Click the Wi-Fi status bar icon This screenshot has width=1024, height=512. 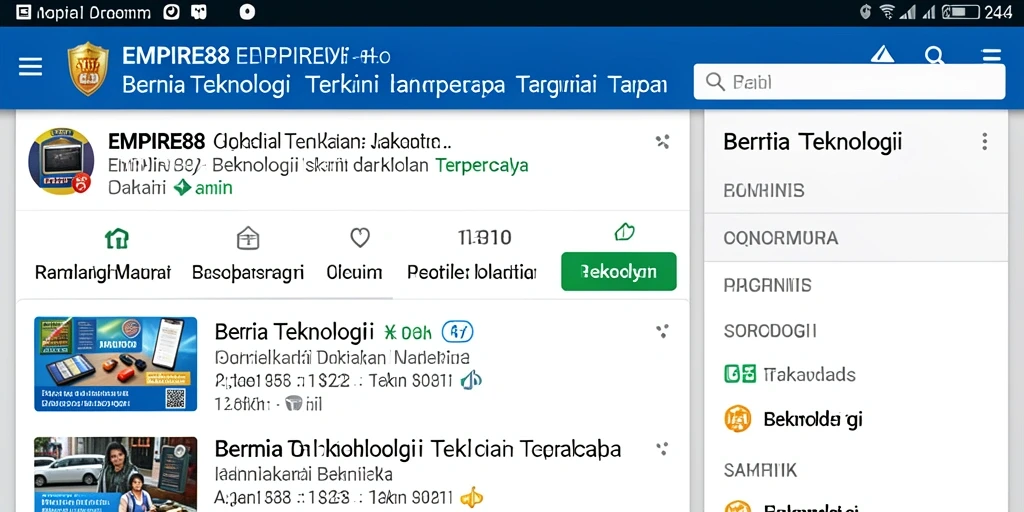coord(886,12)
